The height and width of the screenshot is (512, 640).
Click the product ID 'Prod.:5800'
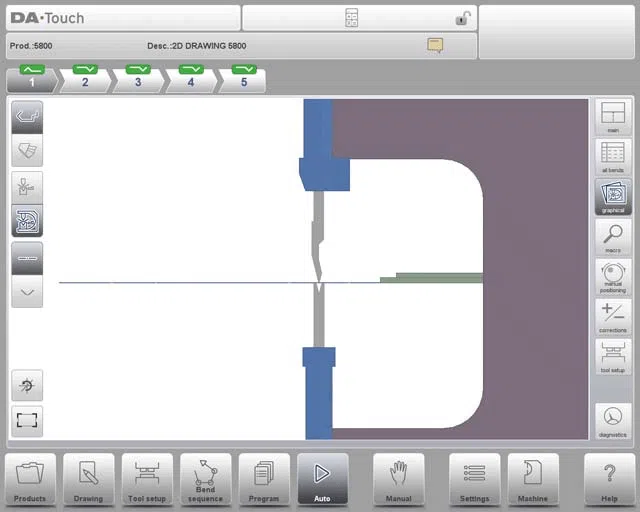pyautogui.click(x=31, y=46)
